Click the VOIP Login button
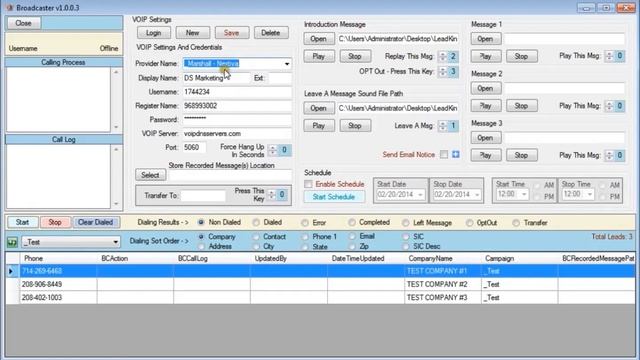This screenshot has width=640, height=360. [x=153, y=33]
